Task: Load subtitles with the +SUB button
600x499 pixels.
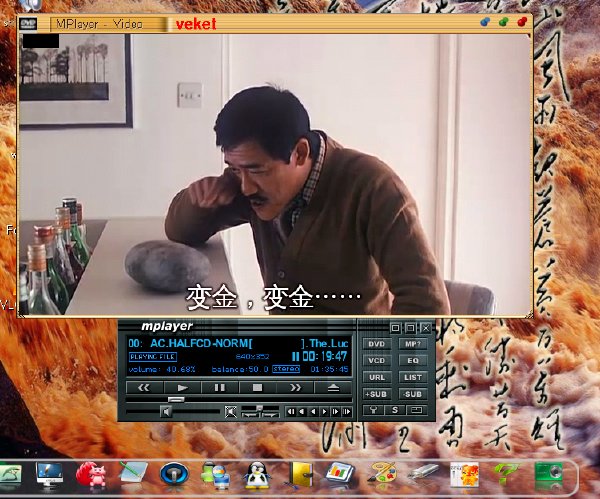Action: tap(377, 394)
